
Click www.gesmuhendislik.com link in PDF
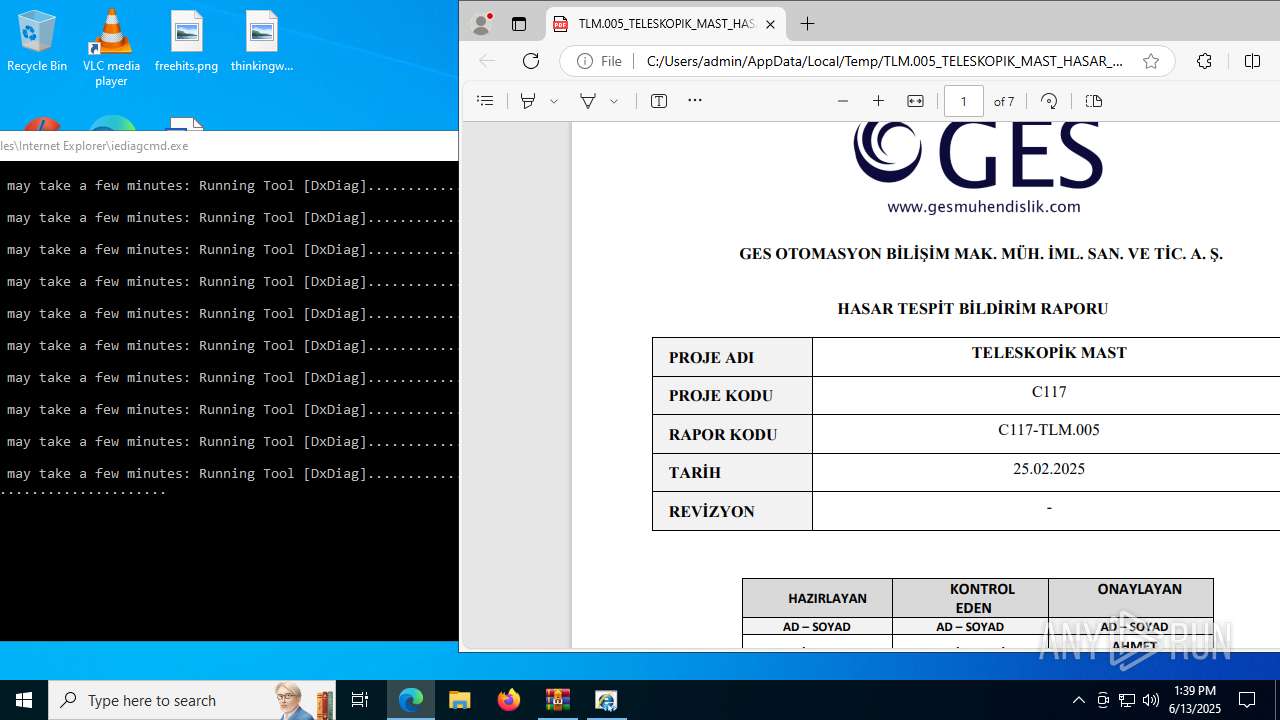[x=984, y=207]
